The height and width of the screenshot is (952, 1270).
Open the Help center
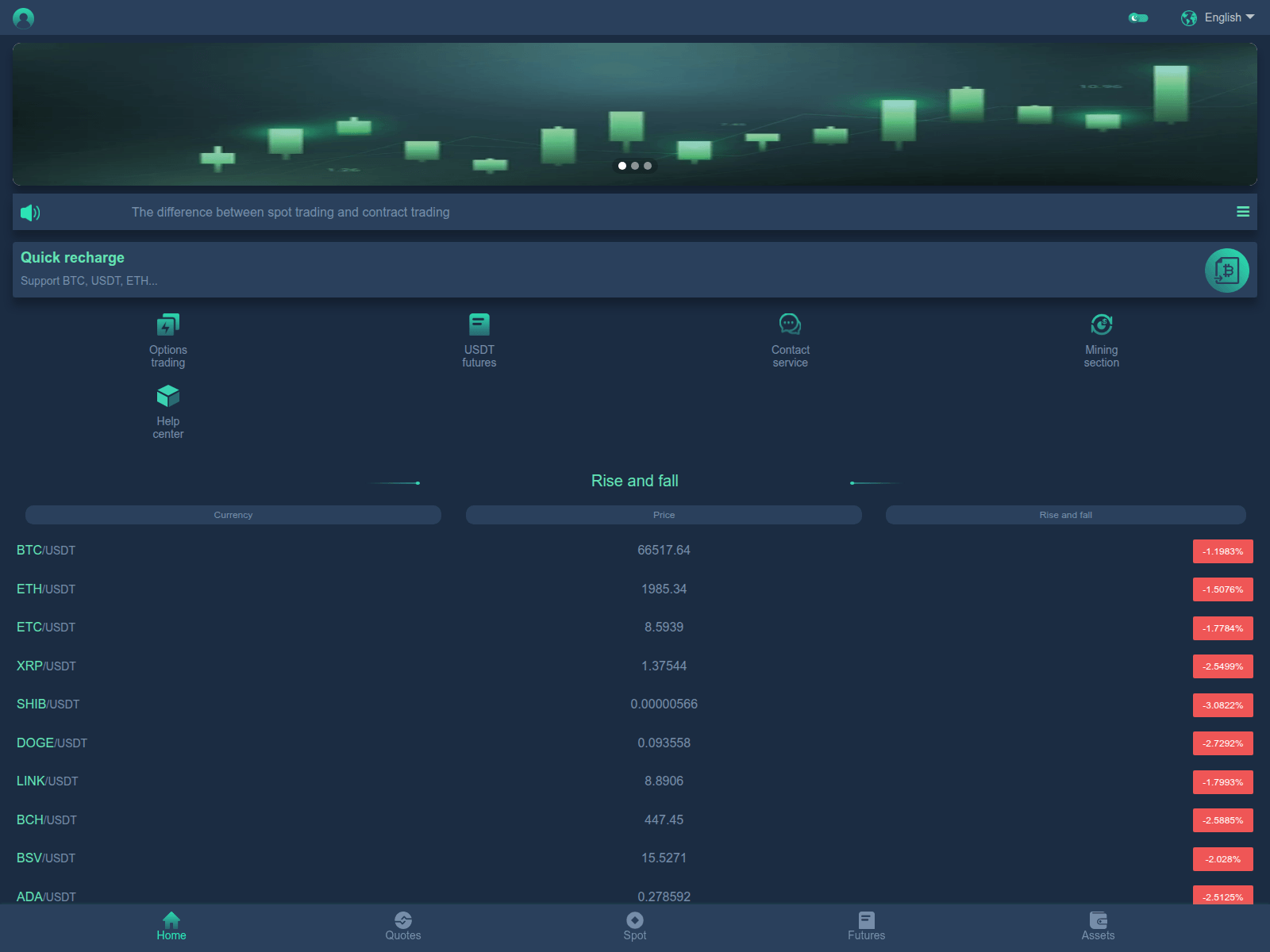[167, 411]
